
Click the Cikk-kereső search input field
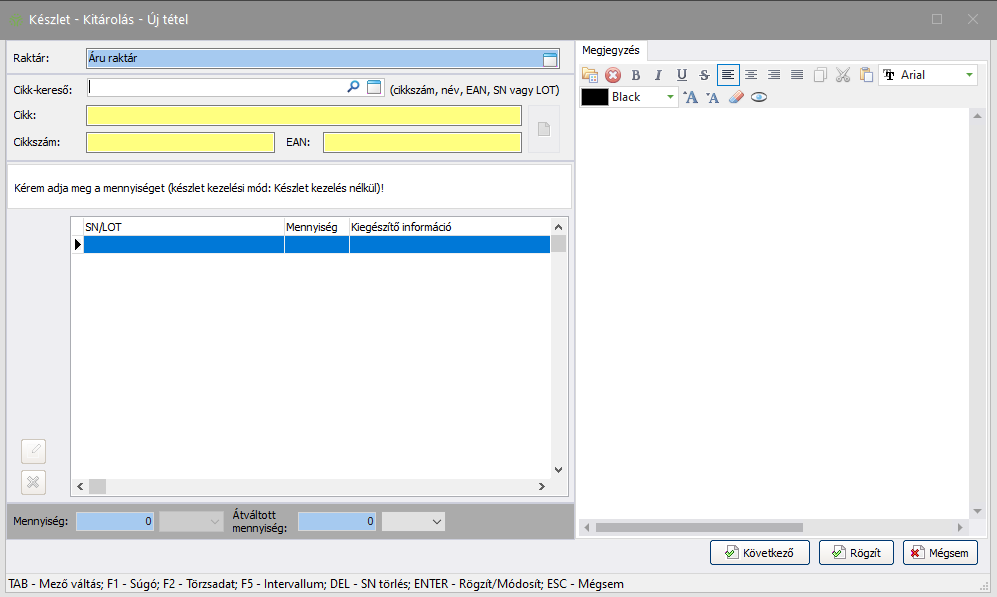215,88
